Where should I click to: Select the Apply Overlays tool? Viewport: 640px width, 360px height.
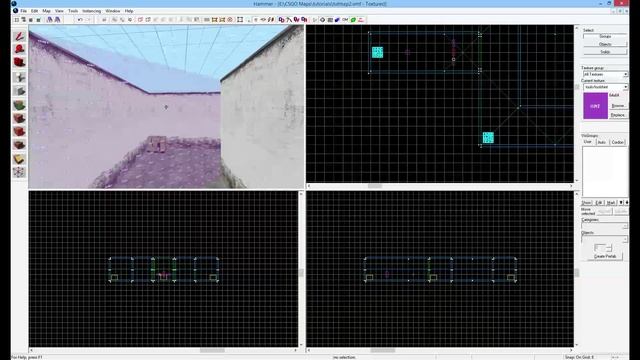pyautogui.click(x=19, y=144)
